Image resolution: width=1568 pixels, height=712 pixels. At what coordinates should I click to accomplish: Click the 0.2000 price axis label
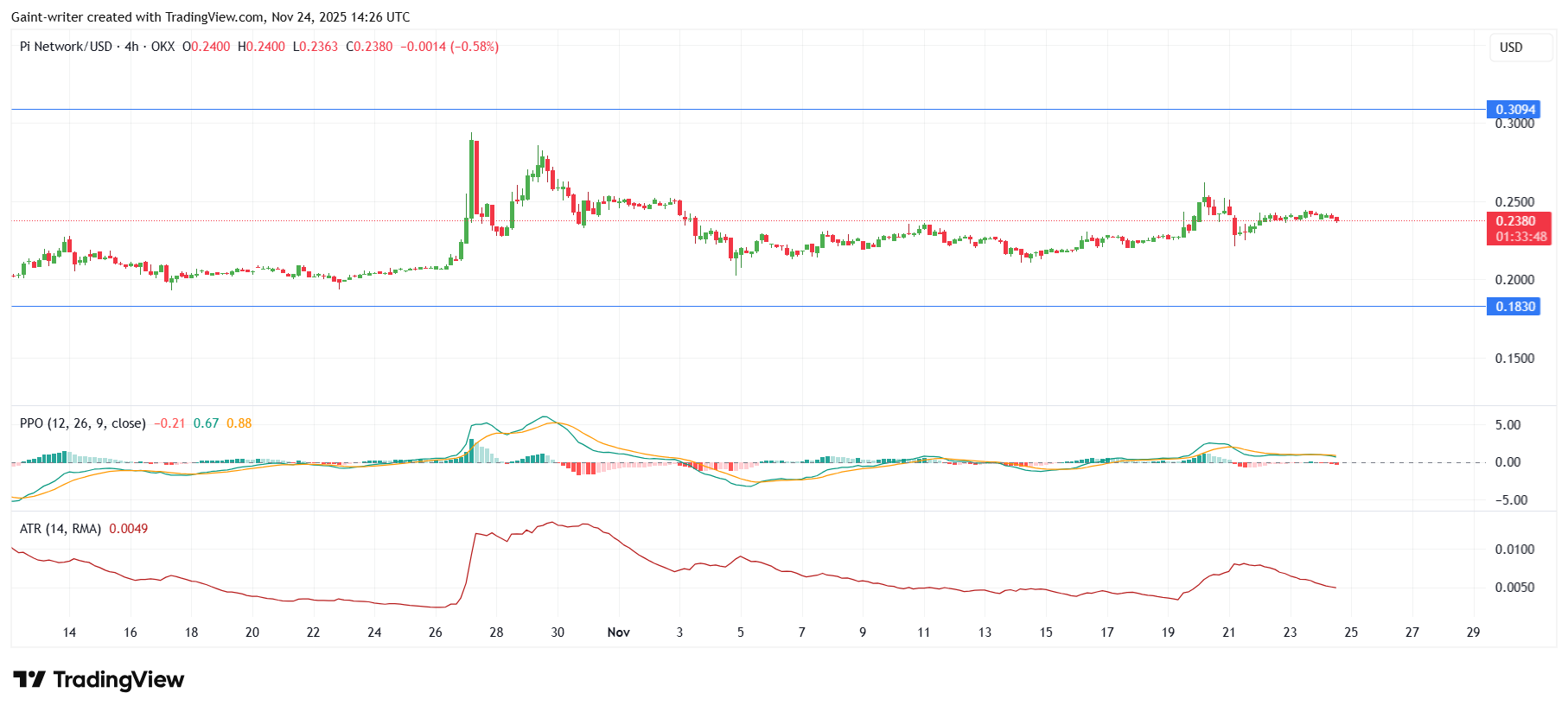tap(1515, 280)
